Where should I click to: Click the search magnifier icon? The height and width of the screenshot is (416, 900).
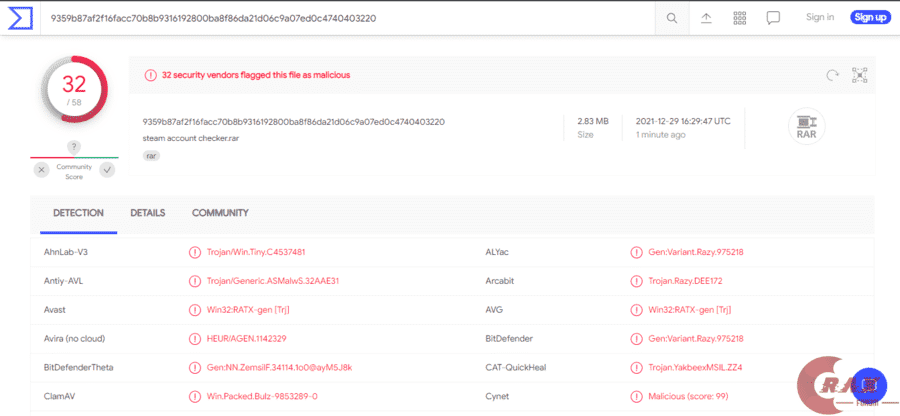click(x=672, y=17)
